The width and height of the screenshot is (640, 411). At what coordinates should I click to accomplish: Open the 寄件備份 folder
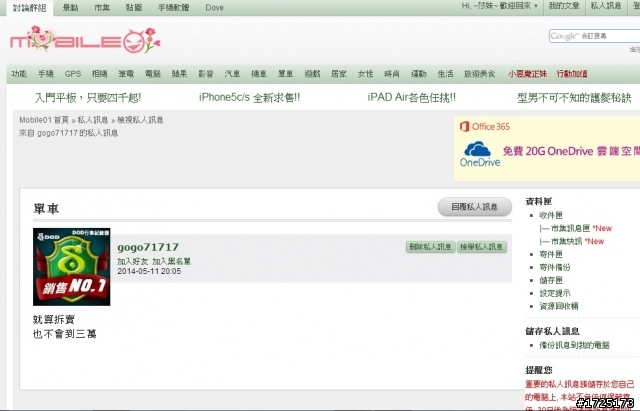point(555,267)
